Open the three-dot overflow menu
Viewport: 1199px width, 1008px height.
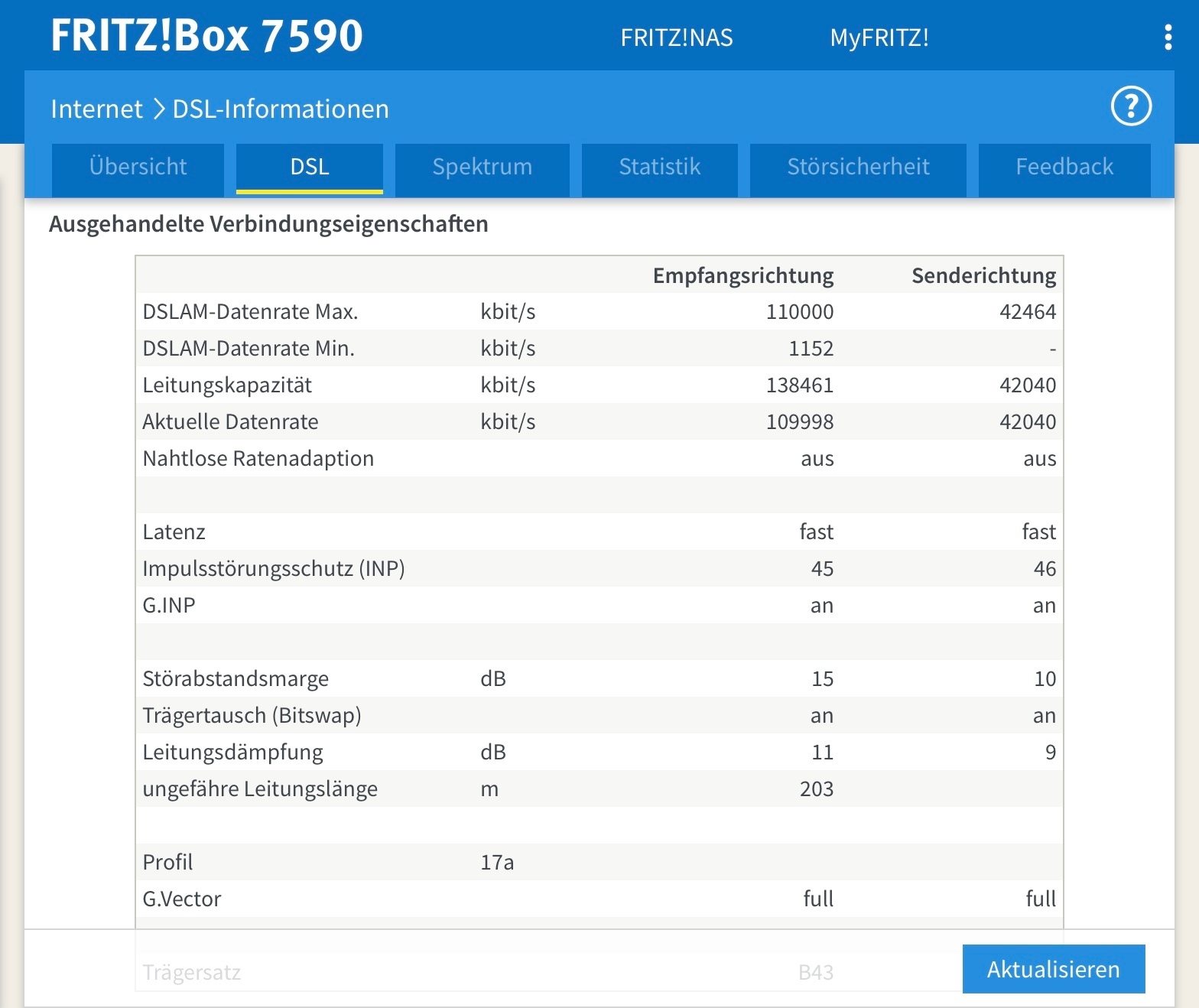[1168, 37]
